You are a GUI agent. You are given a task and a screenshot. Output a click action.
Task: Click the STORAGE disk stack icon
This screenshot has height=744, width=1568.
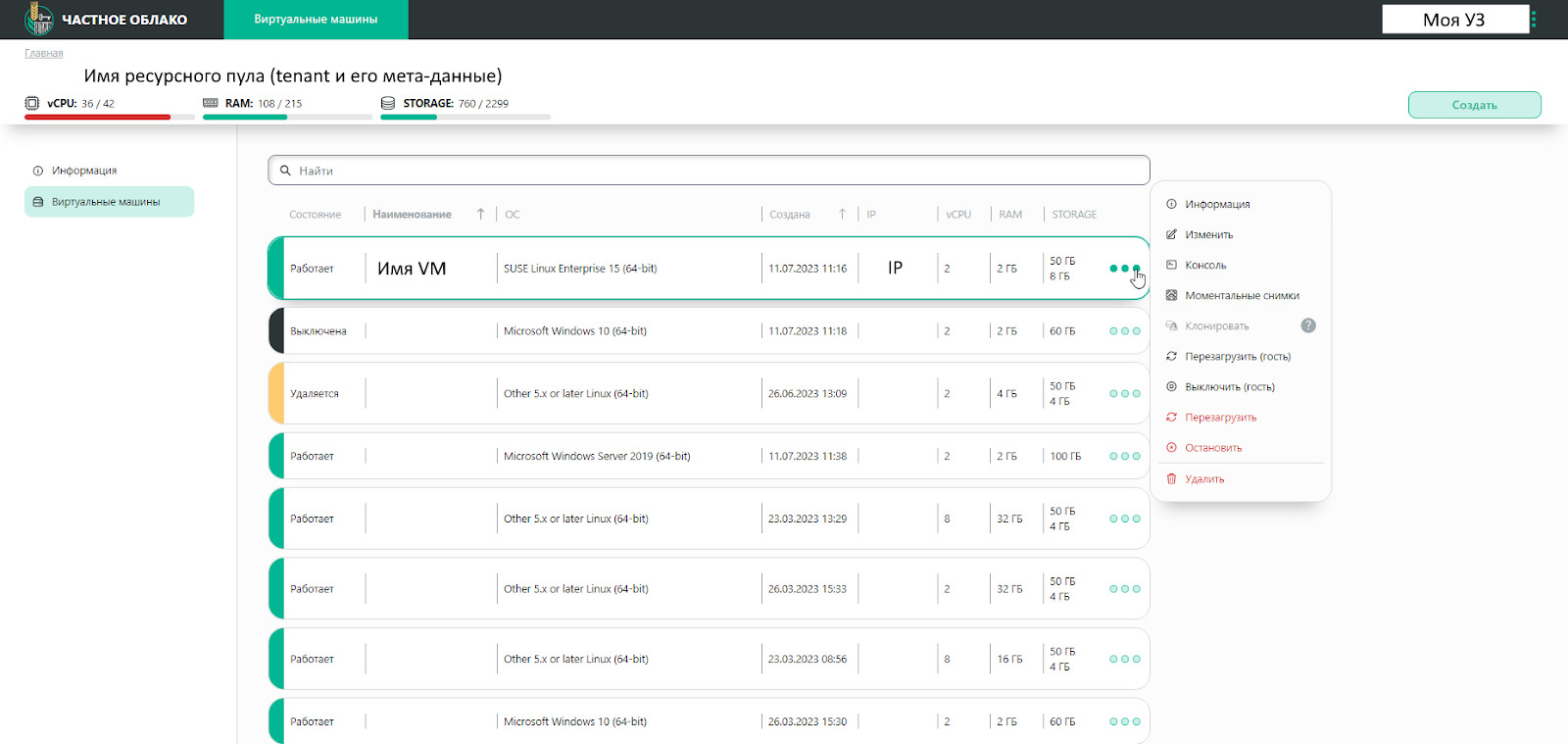coord(388,103)
